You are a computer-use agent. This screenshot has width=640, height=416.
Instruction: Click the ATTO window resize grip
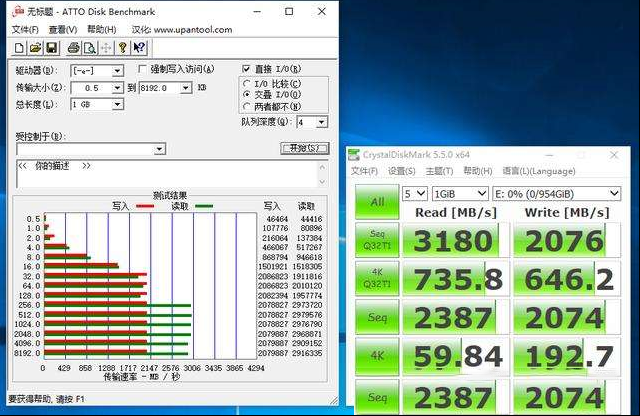[x=334, y=400]
